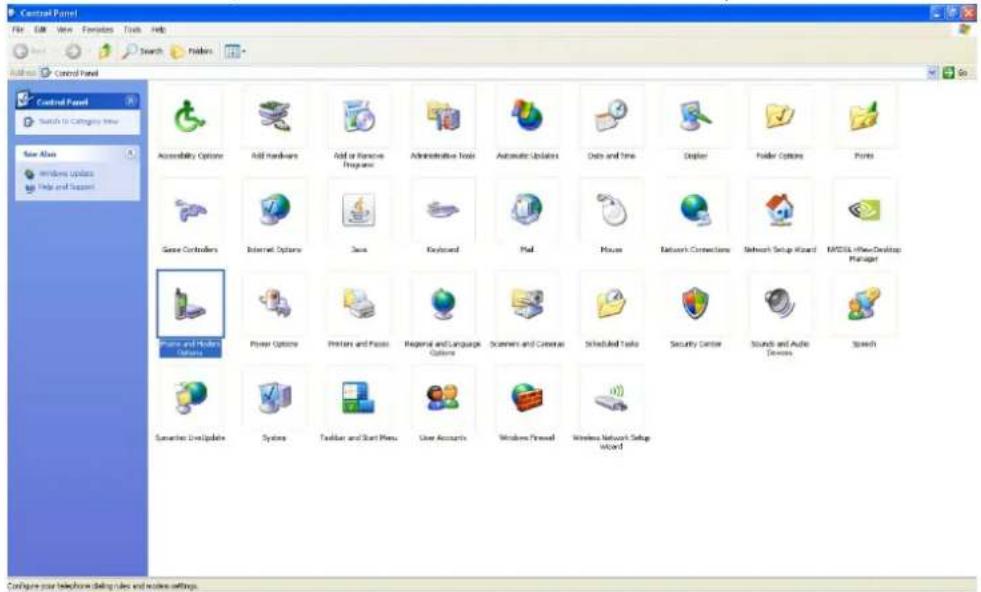Collapse the Control Panel sidebar section
This screenshot has width=981, height=592.
pos(130,101)
